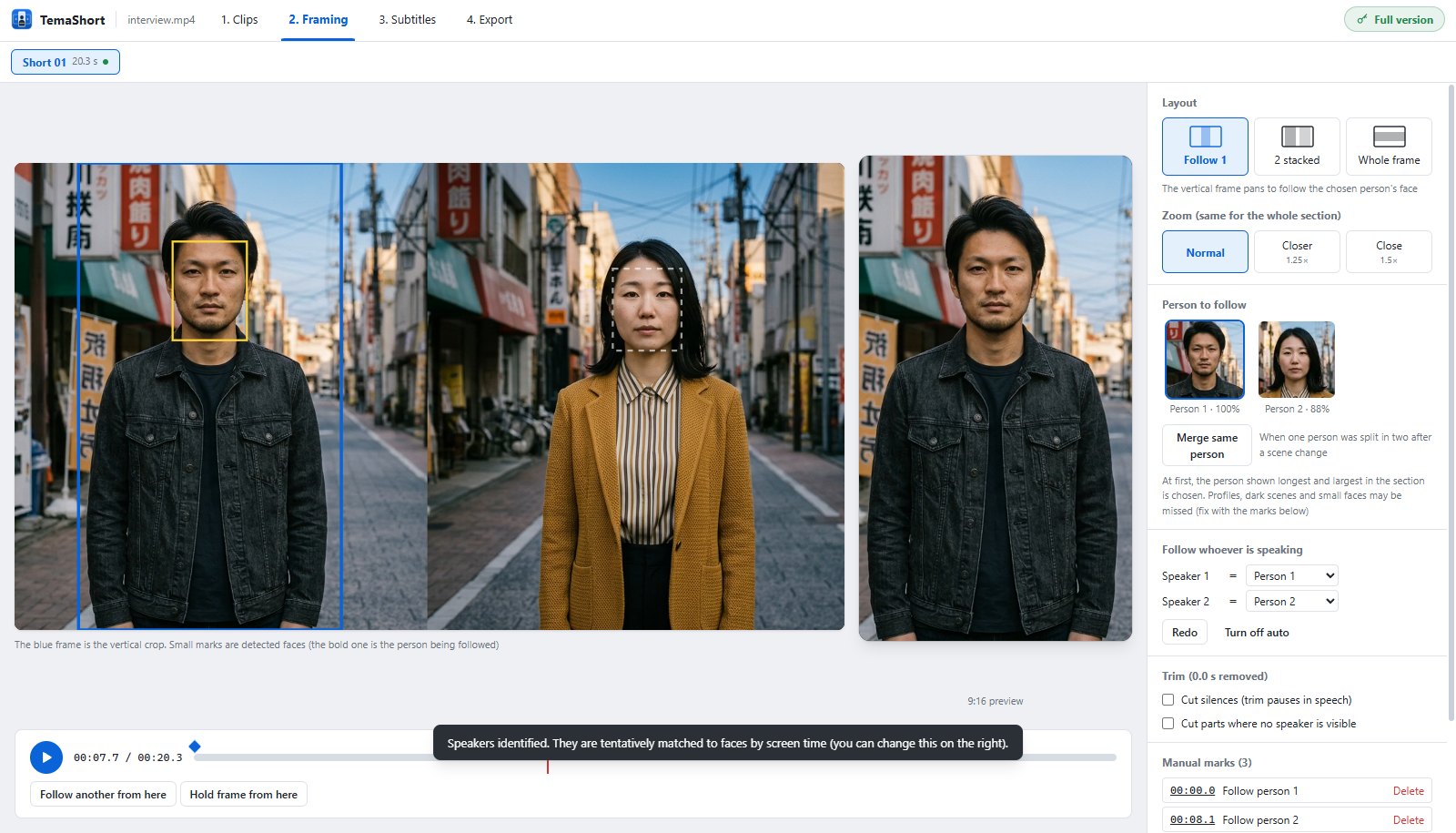1456x833 pixels.
Task: Select the Follow 1 layout
Action: pos(1205,146)
